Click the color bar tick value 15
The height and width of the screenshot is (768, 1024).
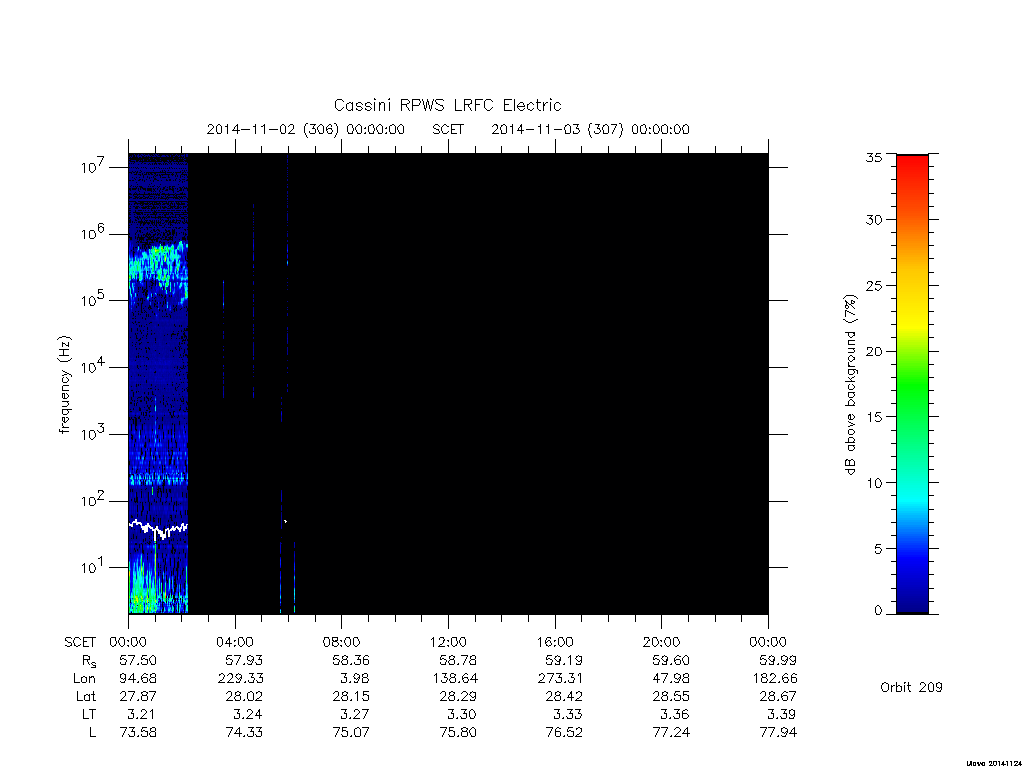[x=874, y=417]
